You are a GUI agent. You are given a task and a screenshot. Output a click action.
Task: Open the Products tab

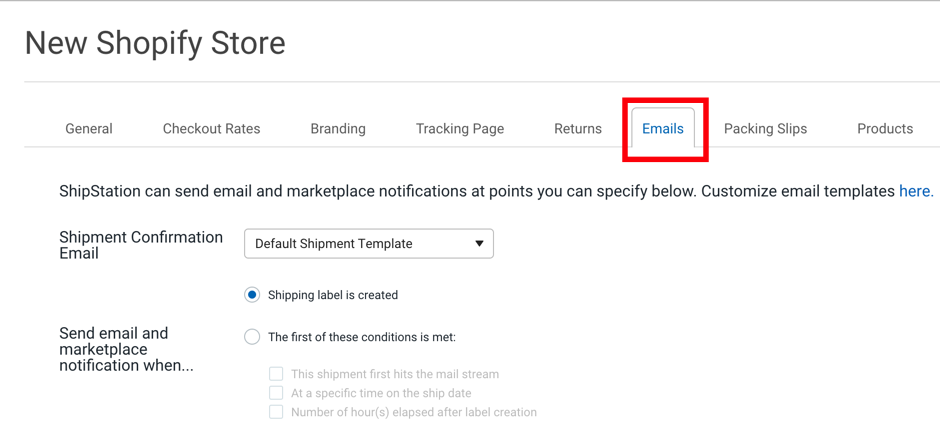(884, 129)
